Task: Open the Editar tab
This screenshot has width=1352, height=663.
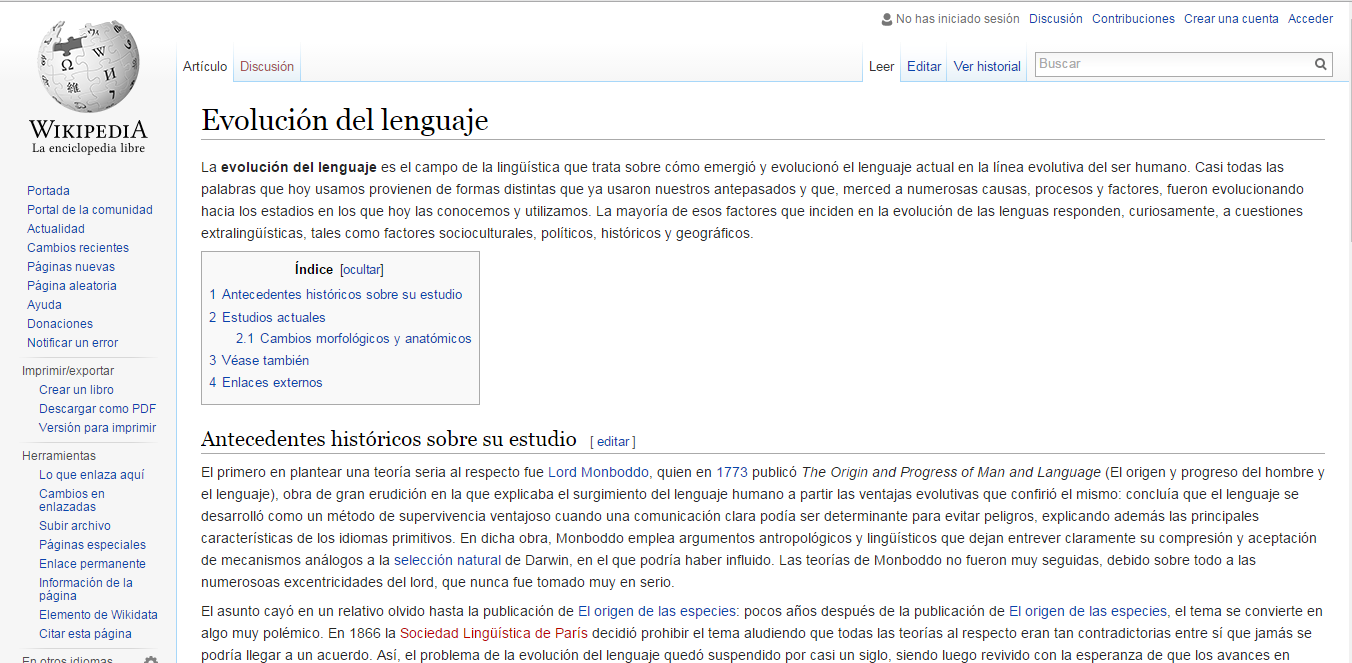Action: (x=923, y=67)
